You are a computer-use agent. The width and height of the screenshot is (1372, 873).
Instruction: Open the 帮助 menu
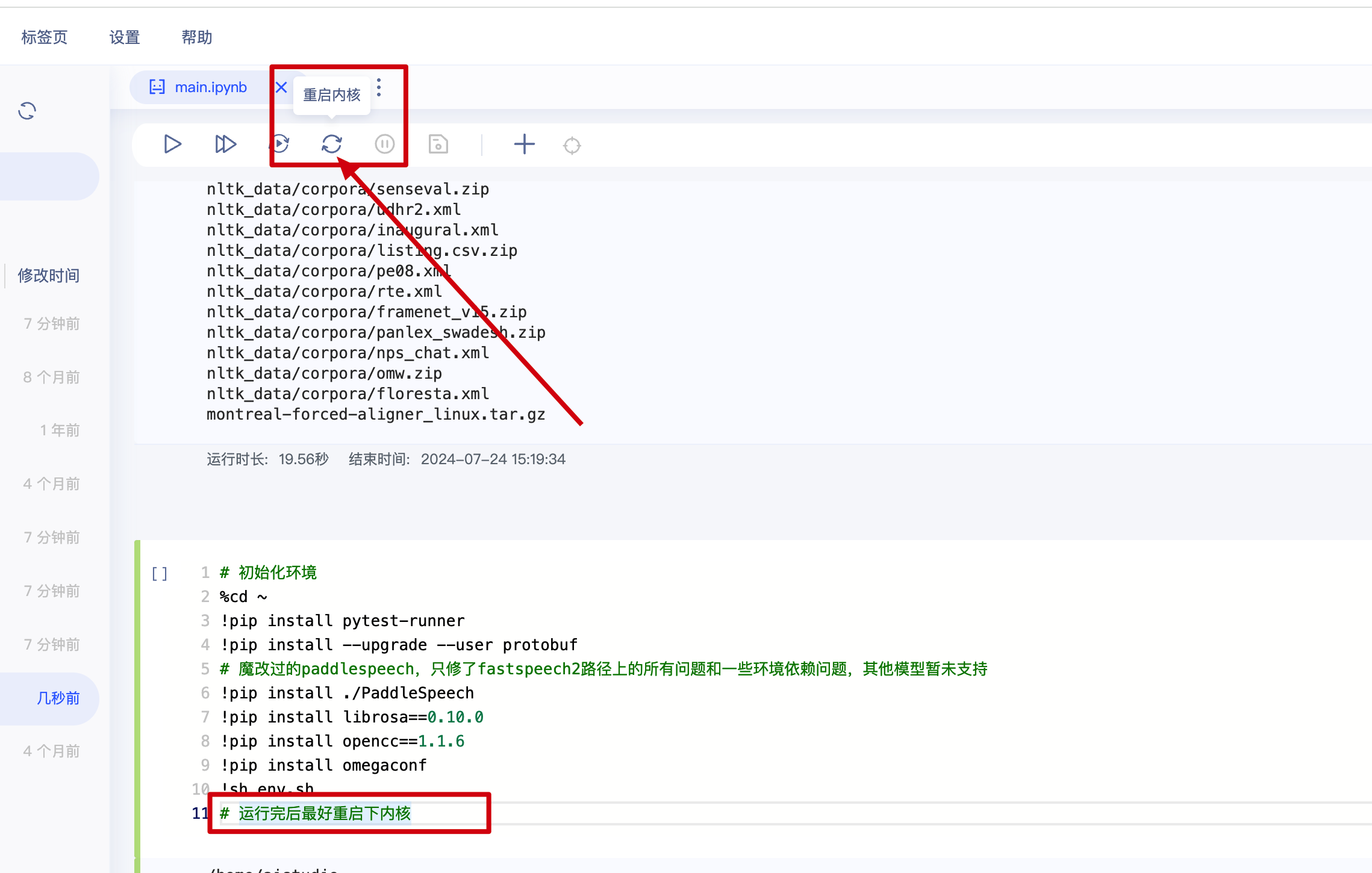(197, 37)
